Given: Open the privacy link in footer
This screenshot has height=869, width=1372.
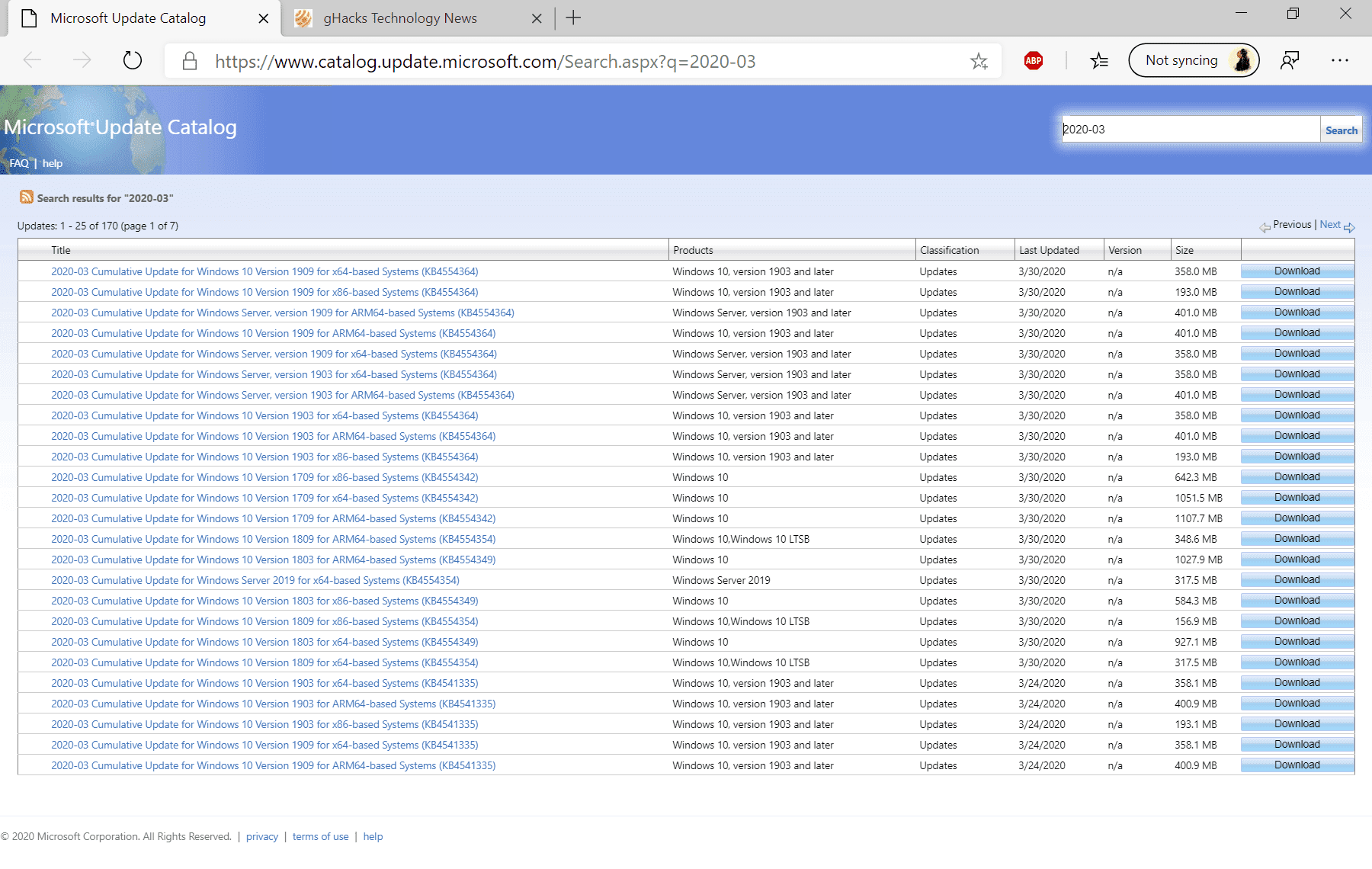Looking at the screenshot, I should click(x=262, y=836).
